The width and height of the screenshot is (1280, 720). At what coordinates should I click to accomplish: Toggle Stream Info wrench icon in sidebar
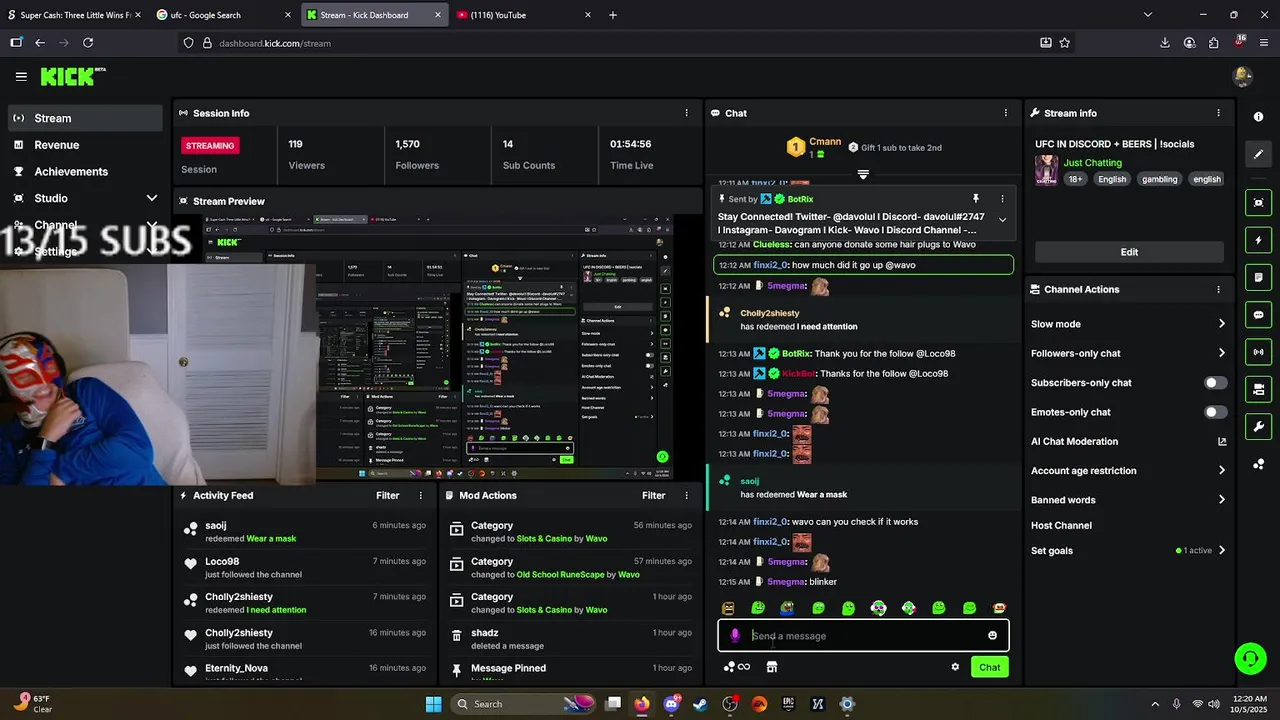coord(1258,427)
